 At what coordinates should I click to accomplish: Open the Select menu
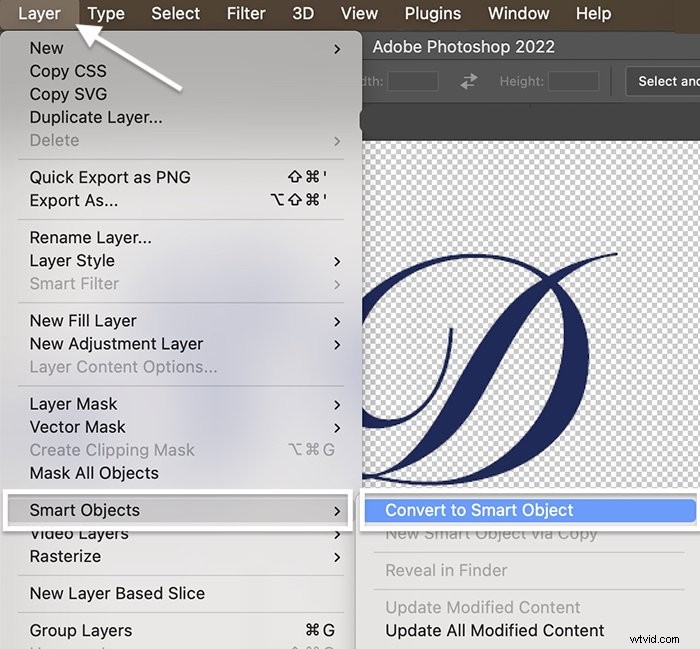click(x=175, y=13)
